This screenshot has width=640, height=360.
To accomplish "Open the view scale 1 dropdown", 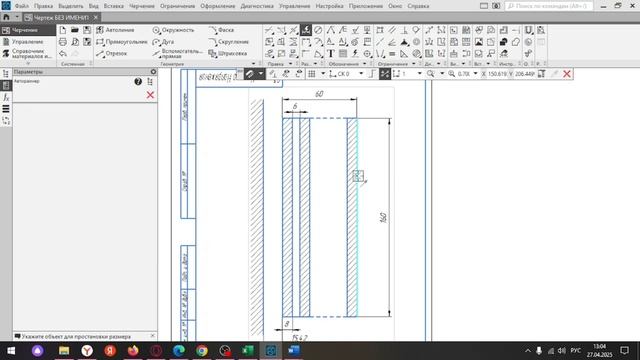I will pyautogui.click(x=420, y=74).
